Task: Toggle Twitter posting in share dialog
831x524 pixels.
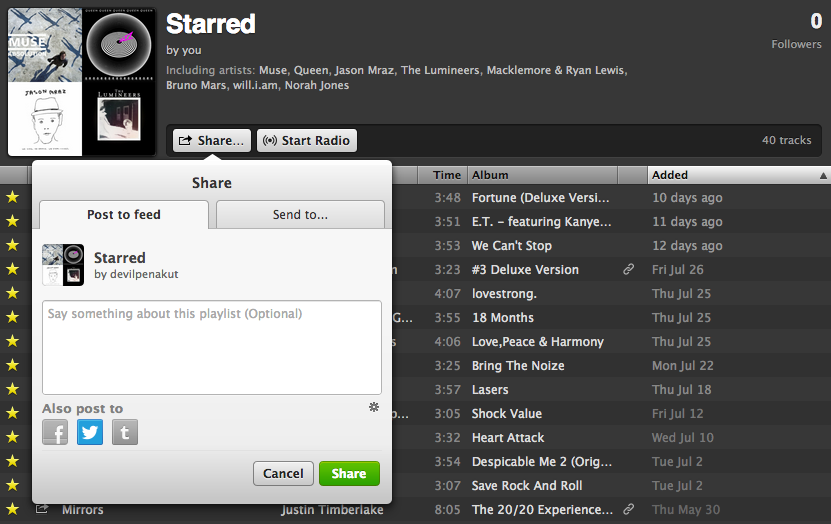Action: [x=90, y=432]
